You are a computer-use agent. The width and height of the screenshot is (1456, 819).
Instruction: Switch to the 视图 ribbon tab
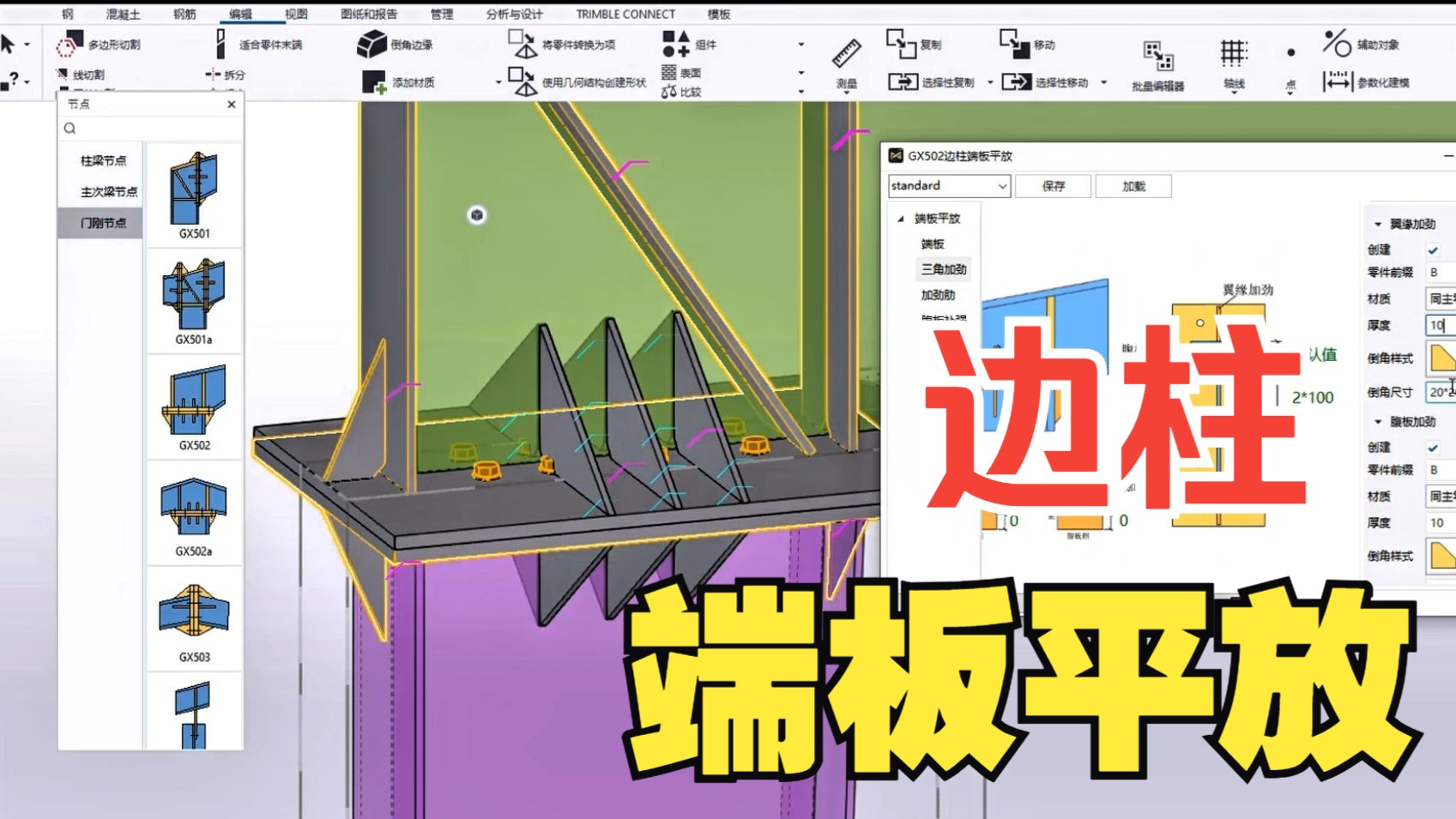pos(296,14)
